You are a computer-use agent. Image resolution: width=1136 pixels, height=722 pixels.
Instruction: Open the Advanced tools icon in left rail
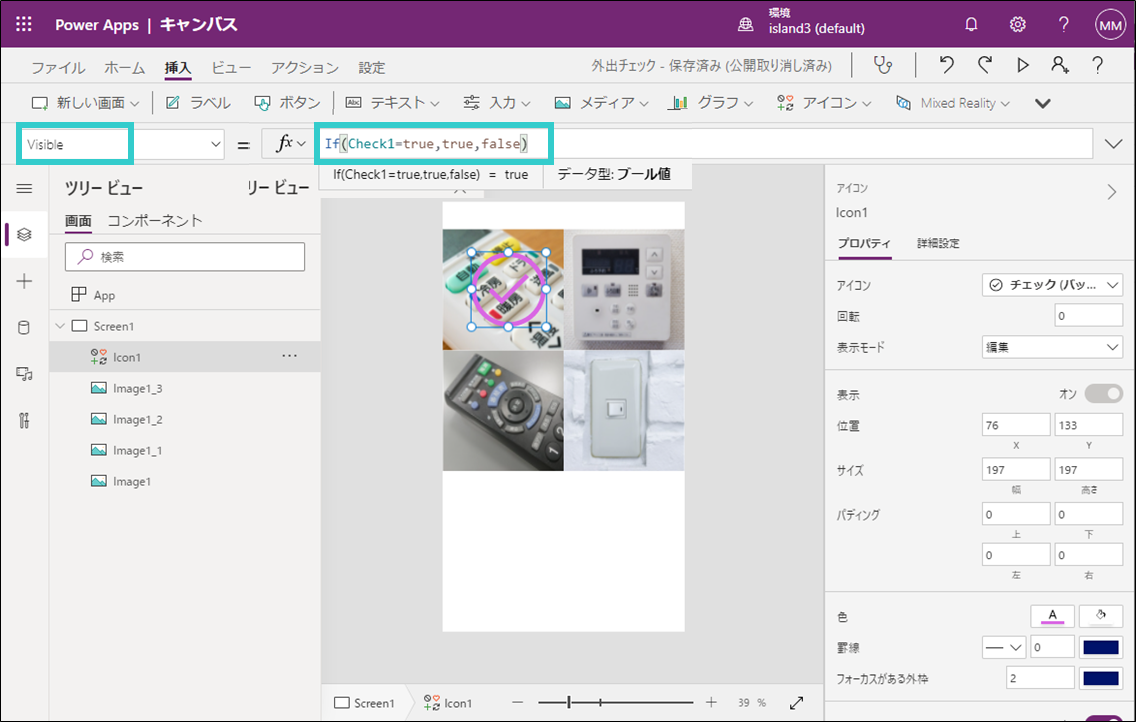pos(24,420)
